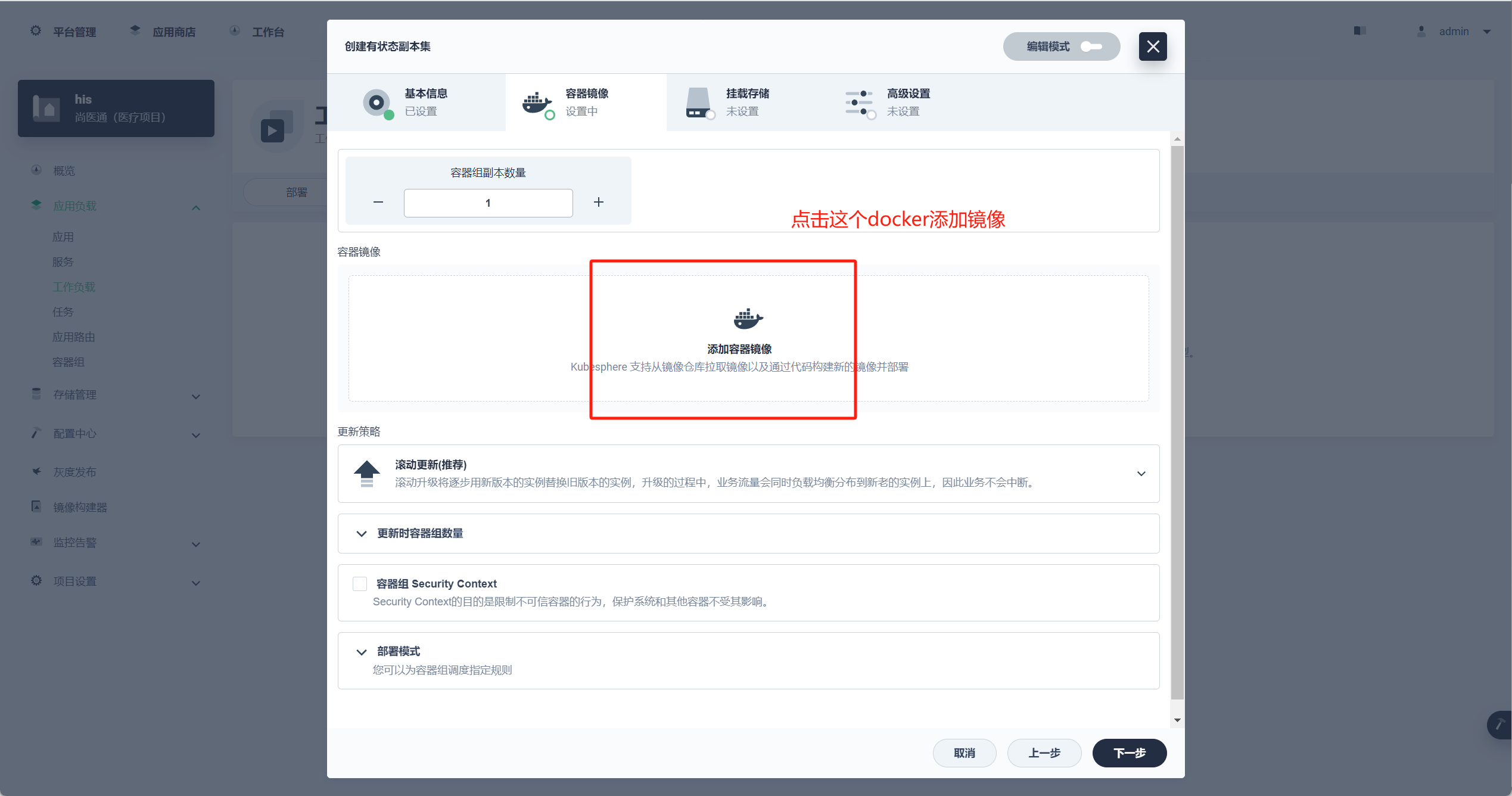
Task: Click the scrollbar up arrow
Action: (x=1177, y=139)
